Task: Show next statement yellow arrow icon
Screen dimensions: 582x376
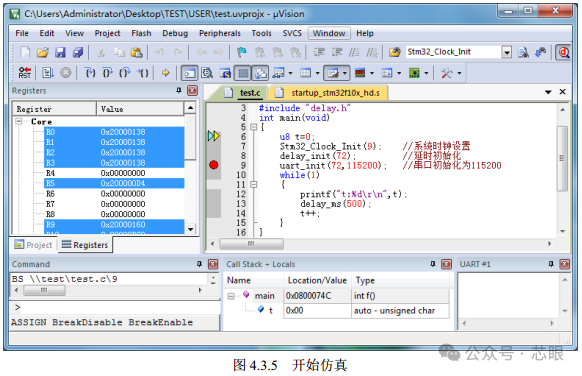Action: click(x=166, y=73)
